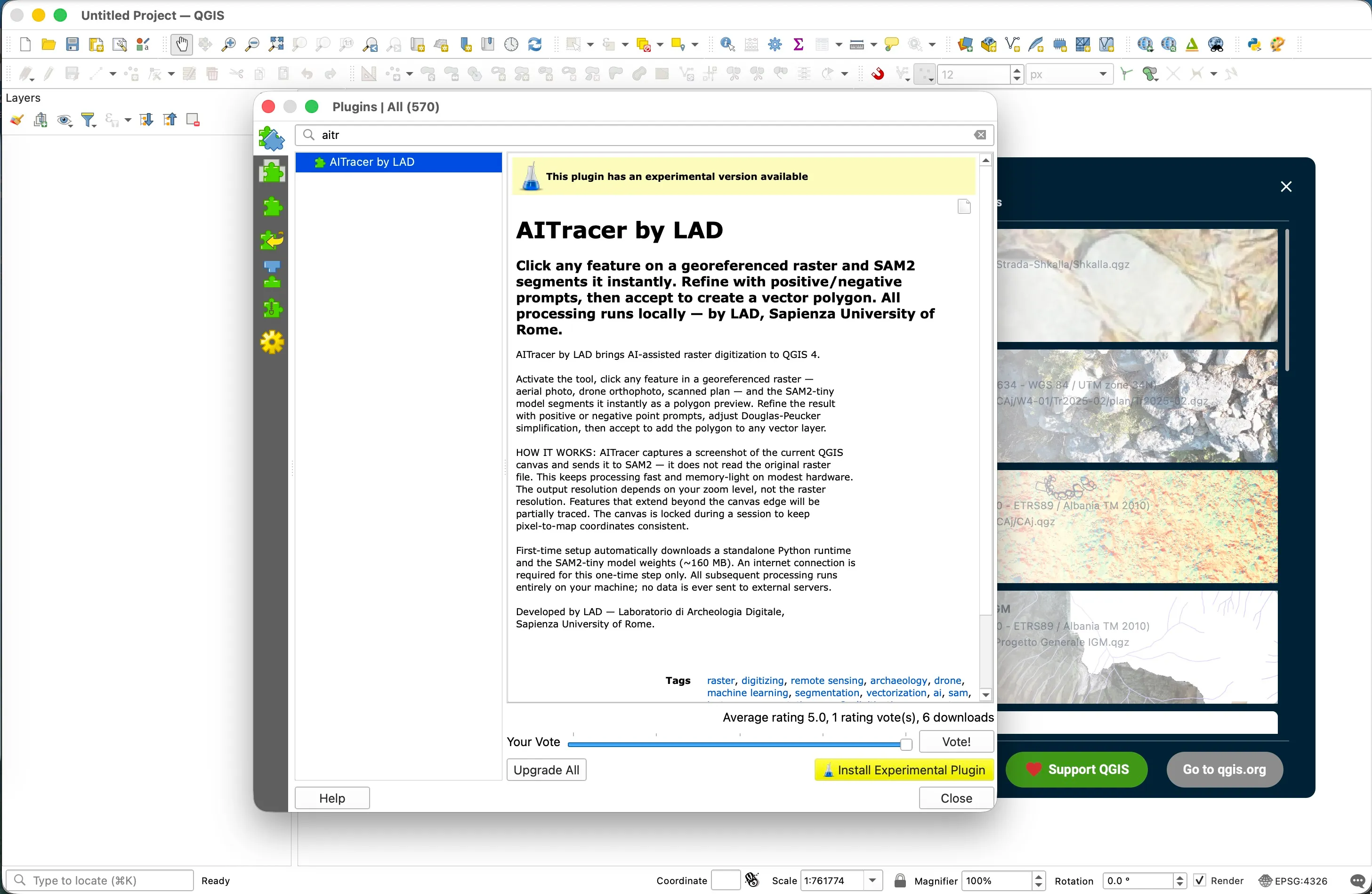Click the Support QGIS button
Image resolution: width=1372 pixels, height=894 pixels.
tap(1077, 770)
